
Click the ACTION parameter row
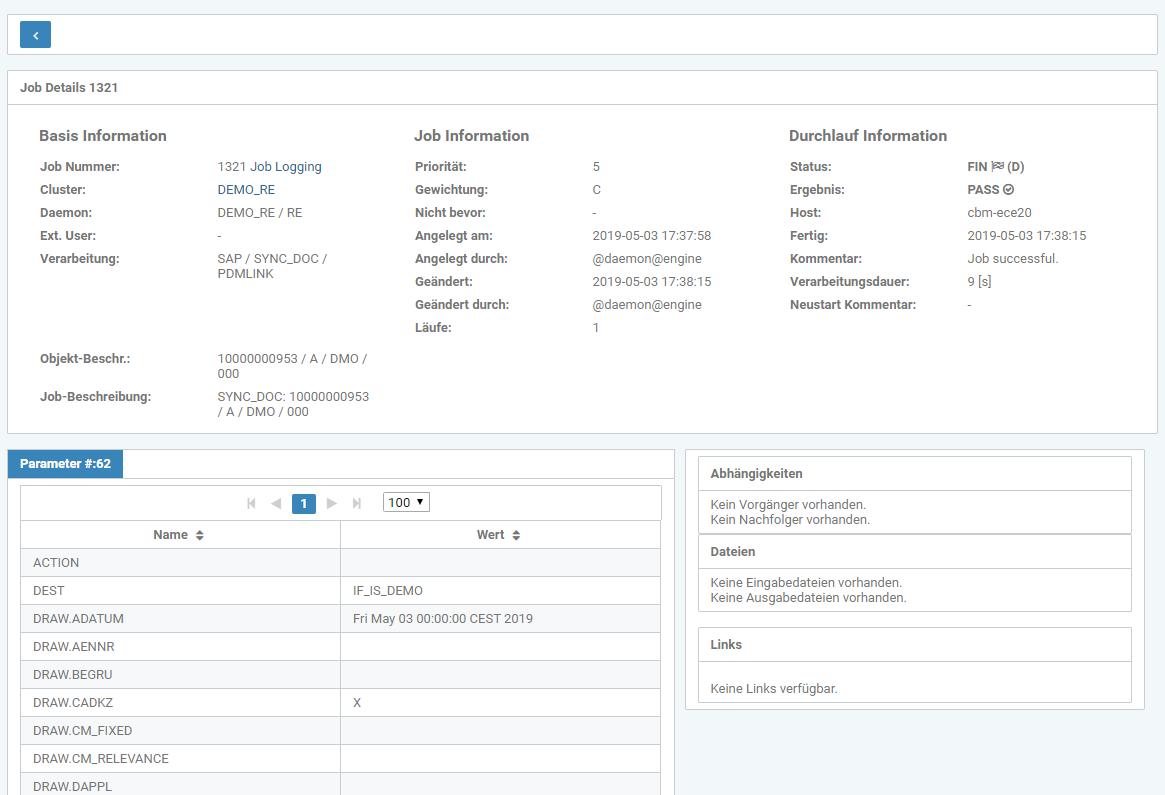[340, 563]
